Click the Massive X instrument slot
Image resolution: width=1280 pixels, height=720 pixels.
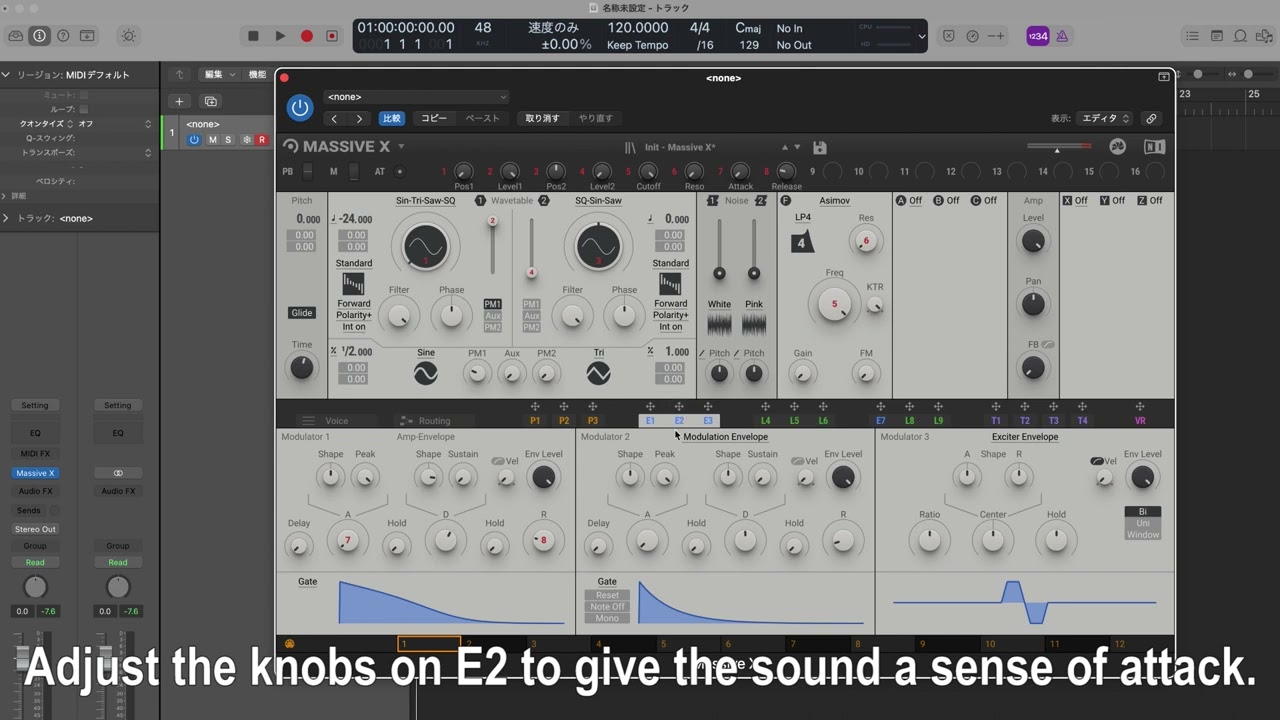coord(35,473)
